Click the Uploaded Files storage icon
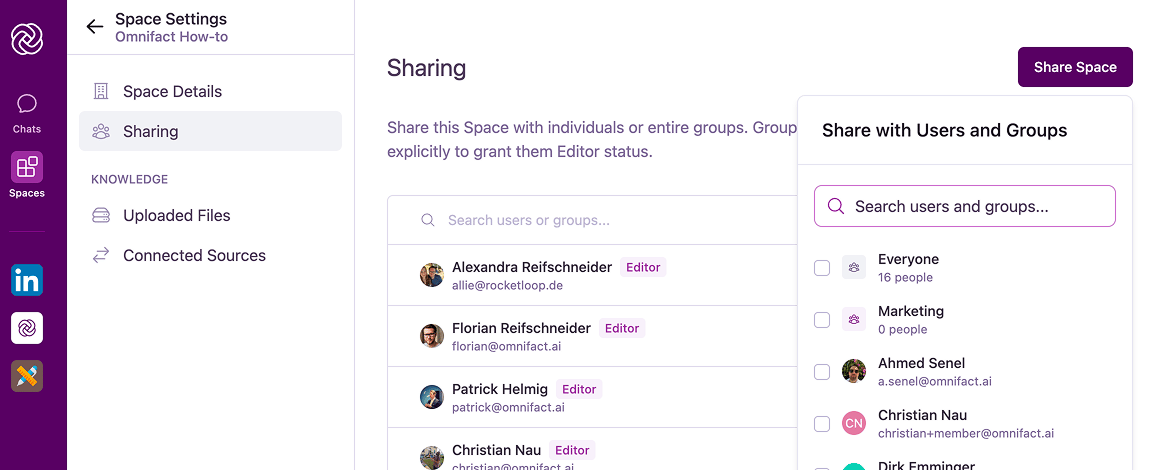Image resolution: width=1160 pixels, height=470 pixels. 101,215
